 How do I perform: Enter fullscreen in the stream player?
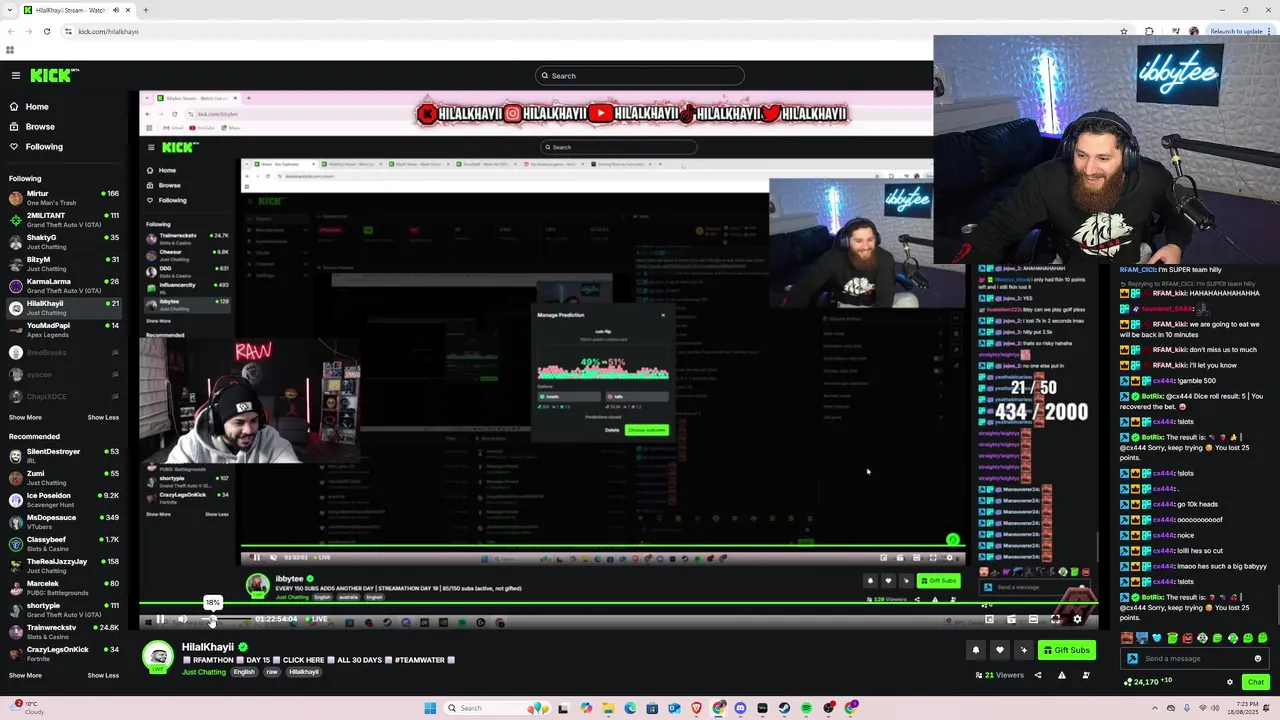click(x=1055, y=619)
